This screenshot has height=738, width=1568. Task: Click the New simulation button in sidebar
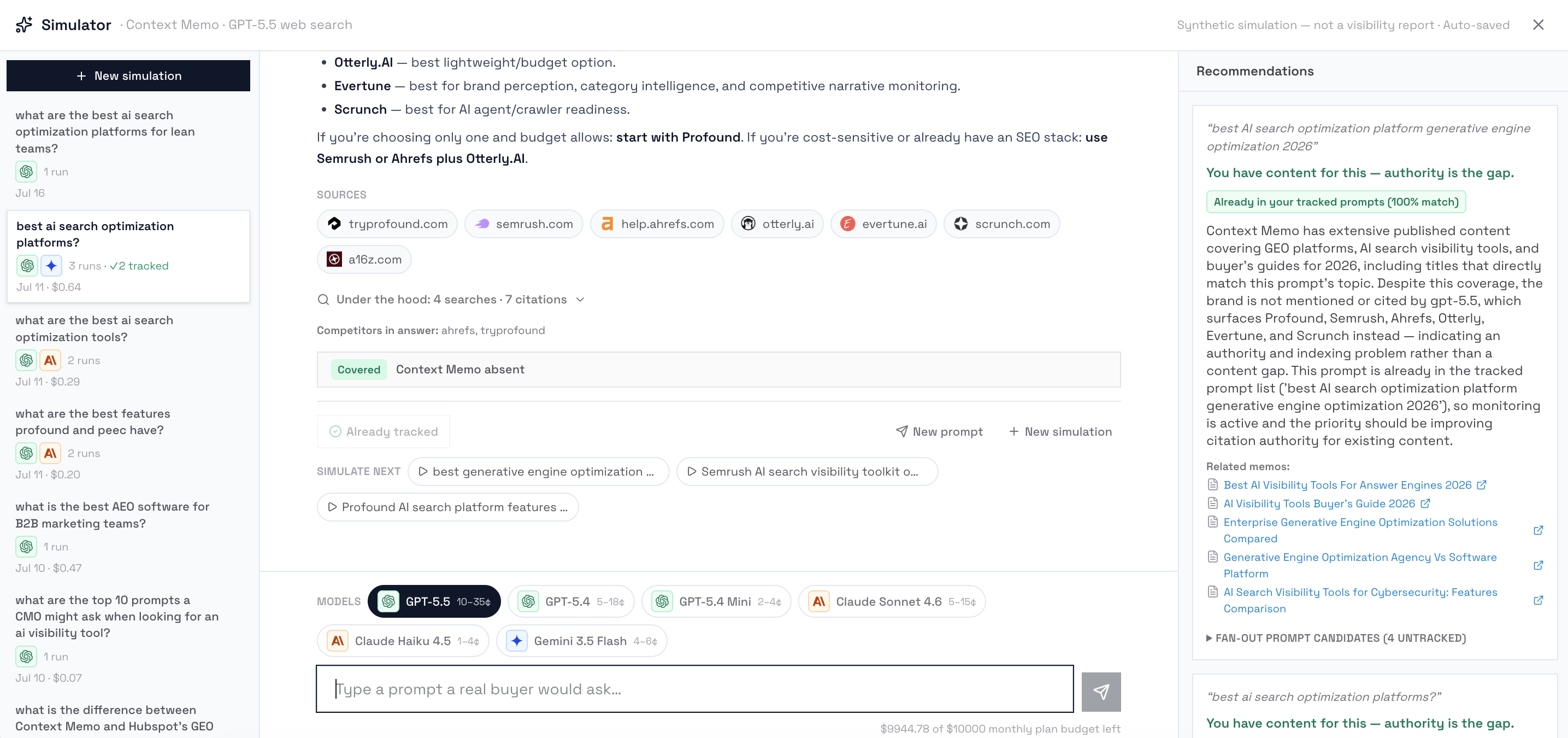(x=128, y=75)
